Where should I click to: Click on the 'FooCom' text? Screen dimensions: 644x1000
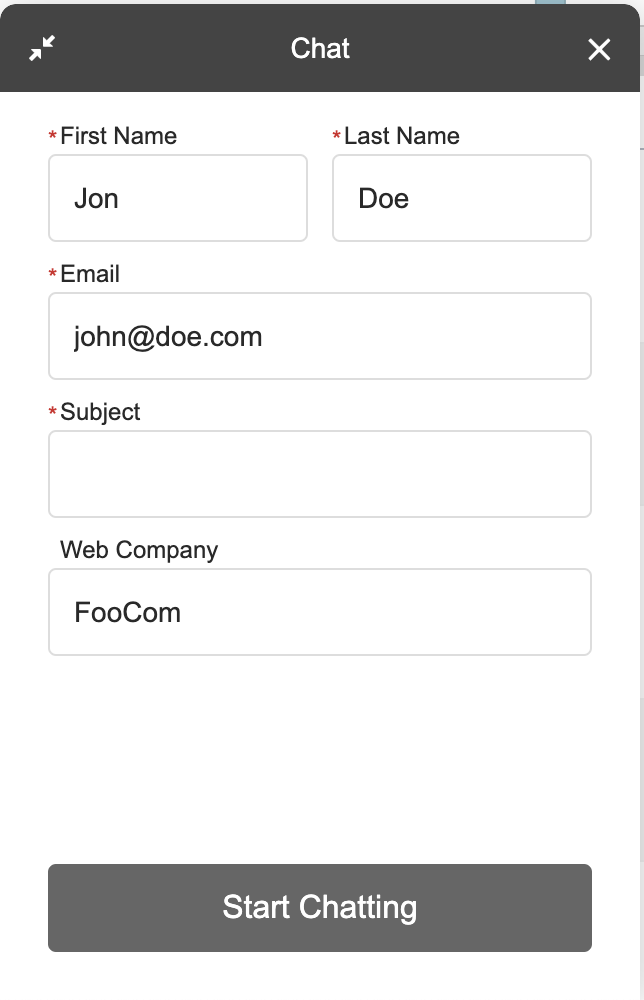pyautogui.click(x=127, y=612)
